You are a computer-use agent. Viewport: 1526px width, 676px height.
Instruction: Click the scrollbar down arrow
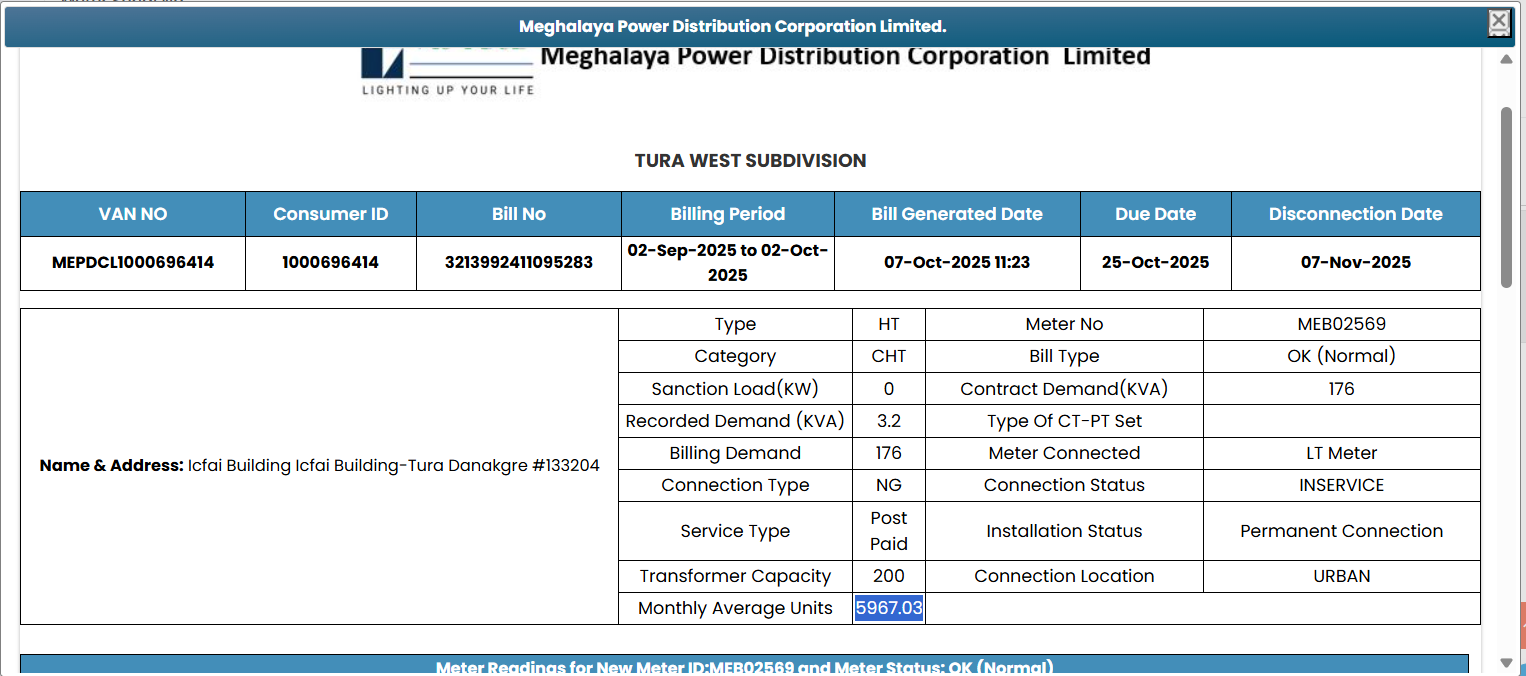(1506, 662)
